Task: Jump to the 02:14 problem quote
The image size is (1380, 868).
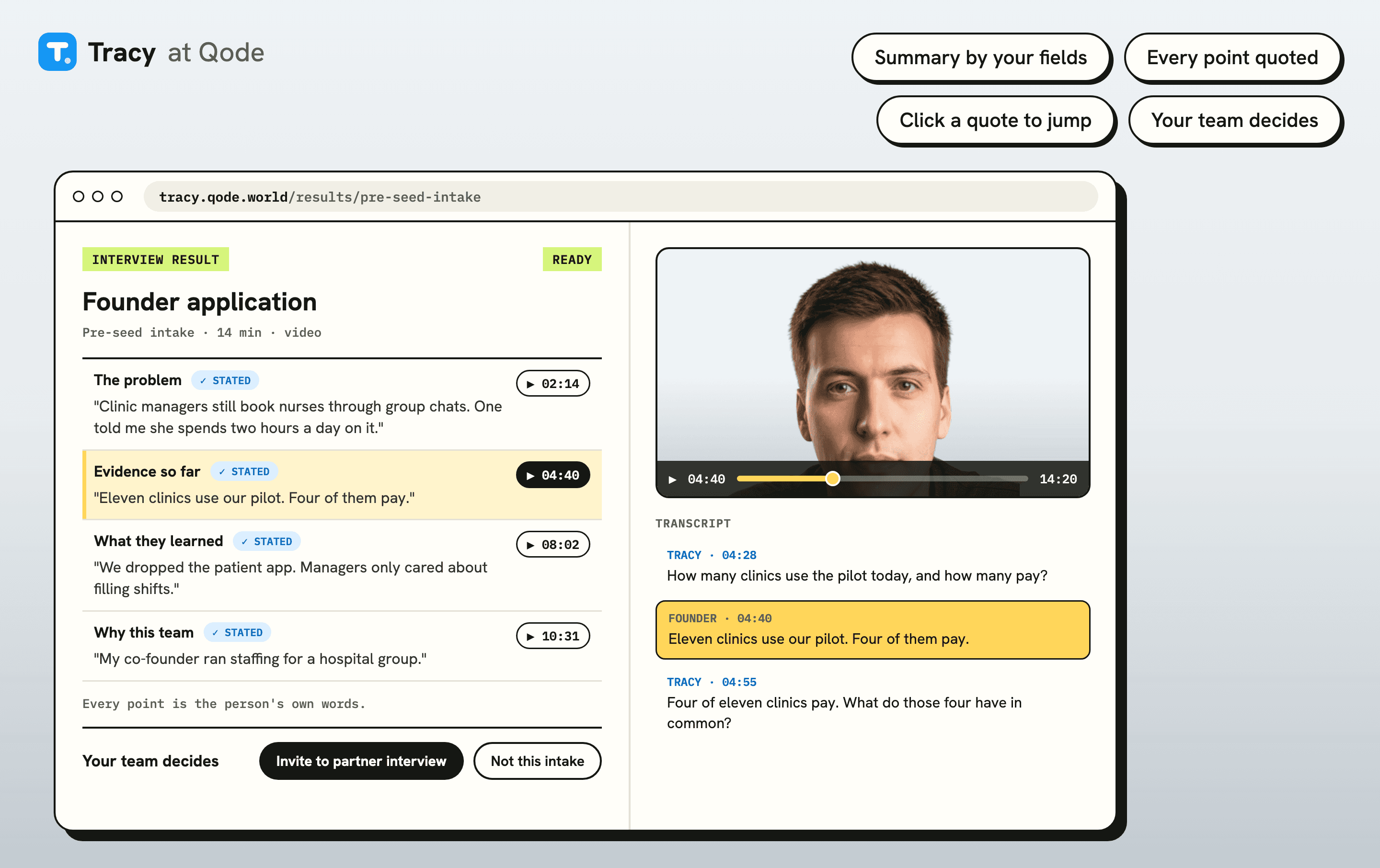Action: [552, 383]
